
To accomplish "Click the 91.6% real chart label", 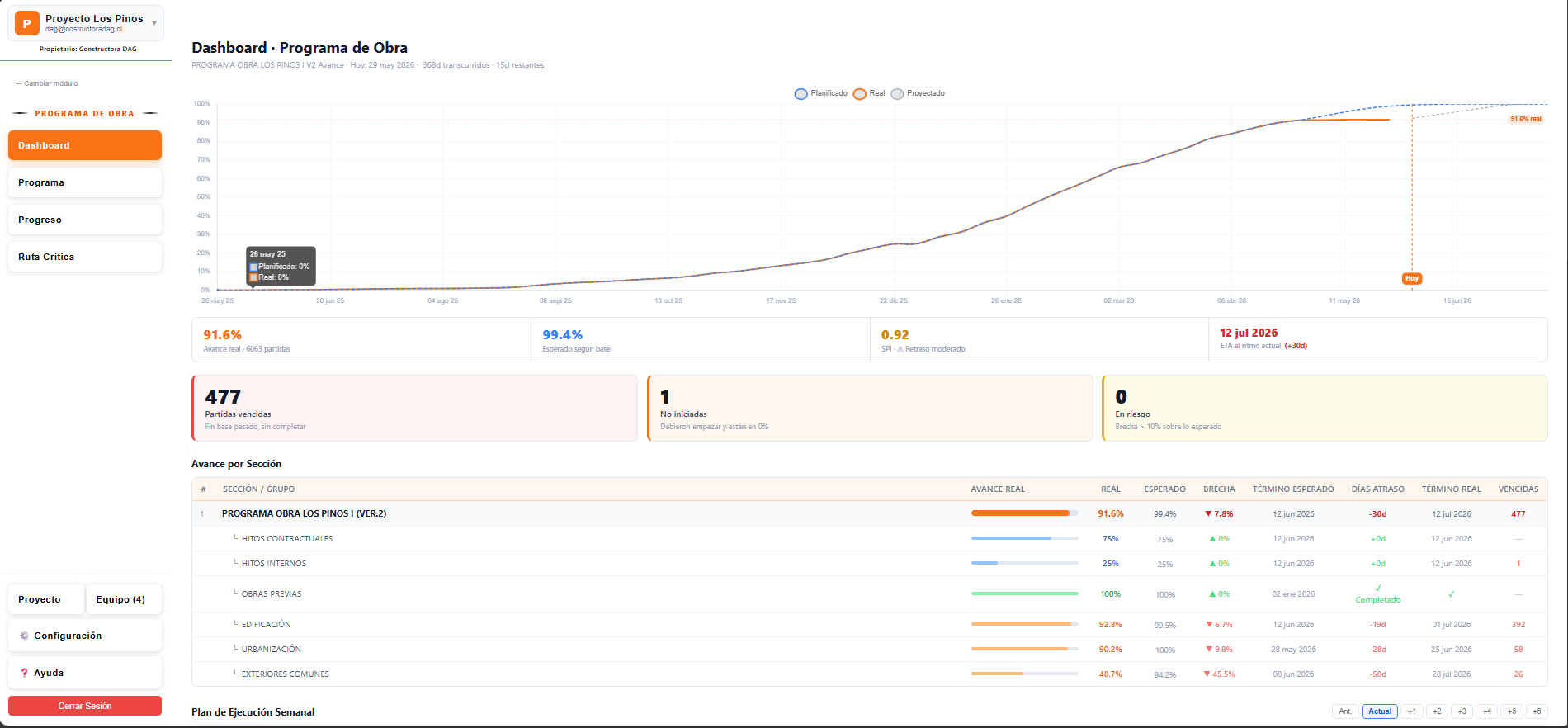I will (x=1526, y=119).
